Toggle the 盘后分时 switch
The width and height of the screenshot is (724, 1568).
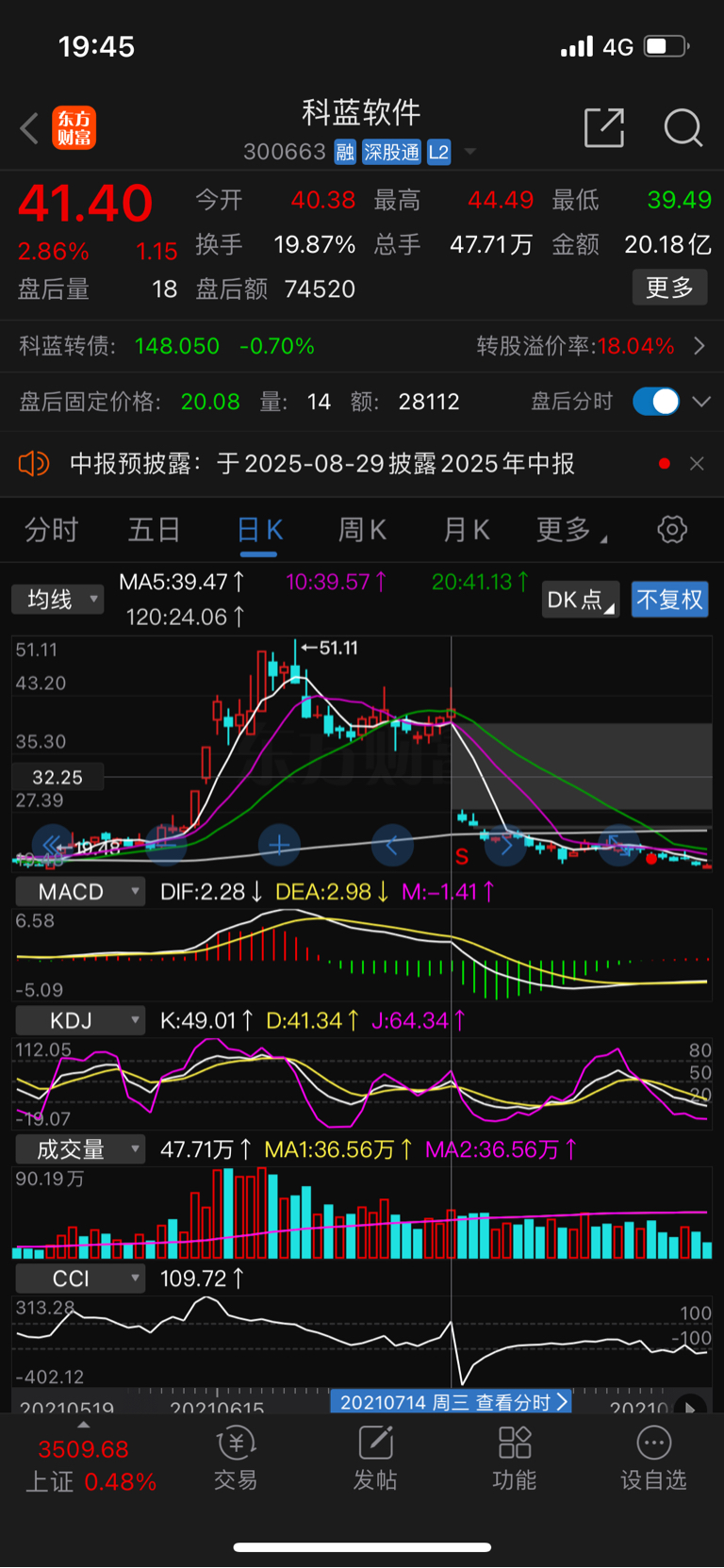(x=656, y=402)
